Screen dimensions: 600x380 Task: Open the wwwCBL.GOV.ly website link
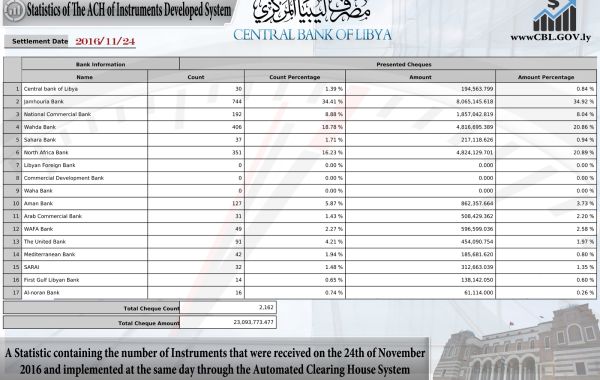click(551, 38)
